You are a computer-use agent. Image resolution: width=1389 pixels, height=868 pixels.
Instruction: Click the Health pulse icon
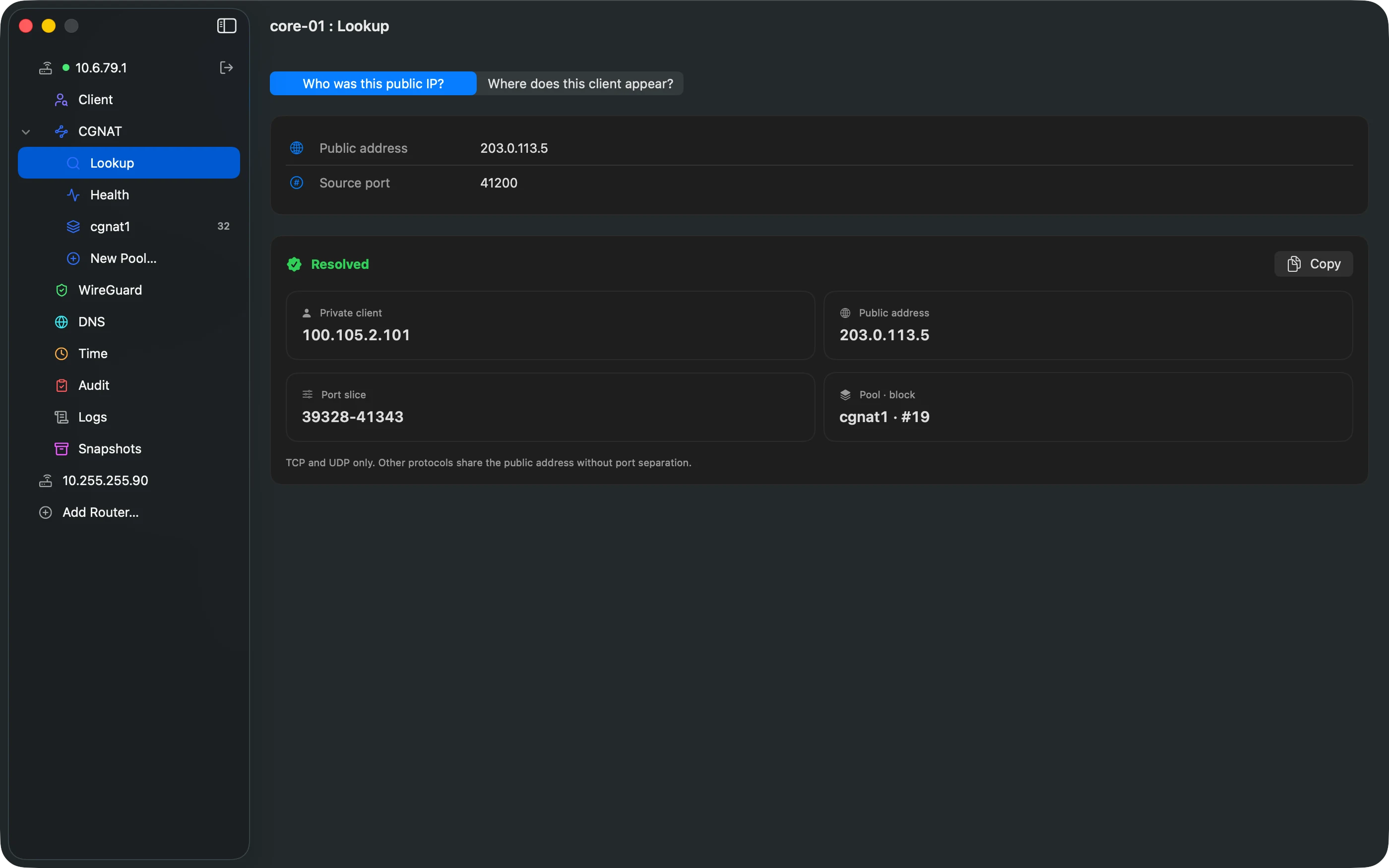coord(73,195)
